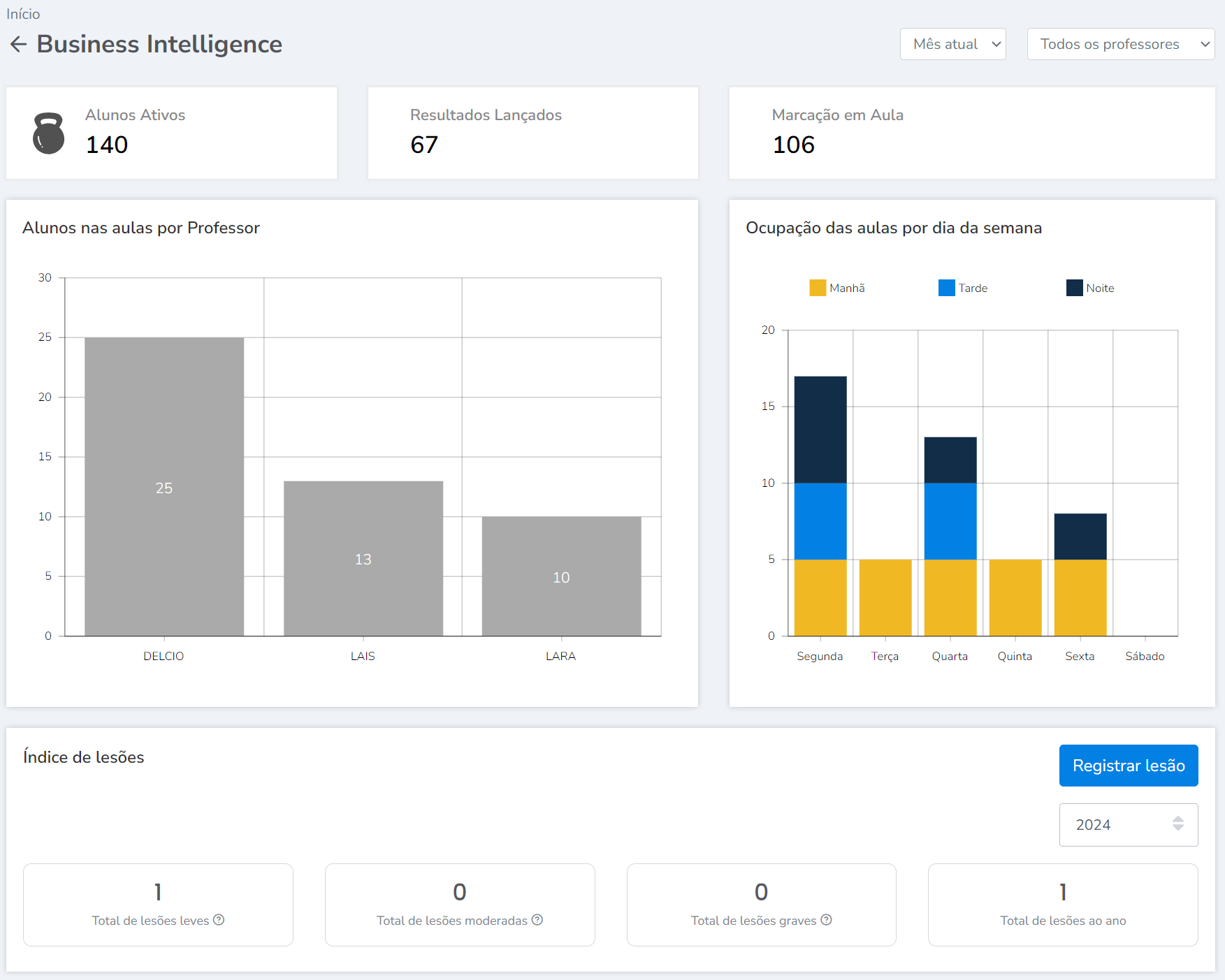Viewport: 1225px width, 980px height.
Task: Click the kettlebell icon in Alunos Ativos
Action: click(48, 133)
